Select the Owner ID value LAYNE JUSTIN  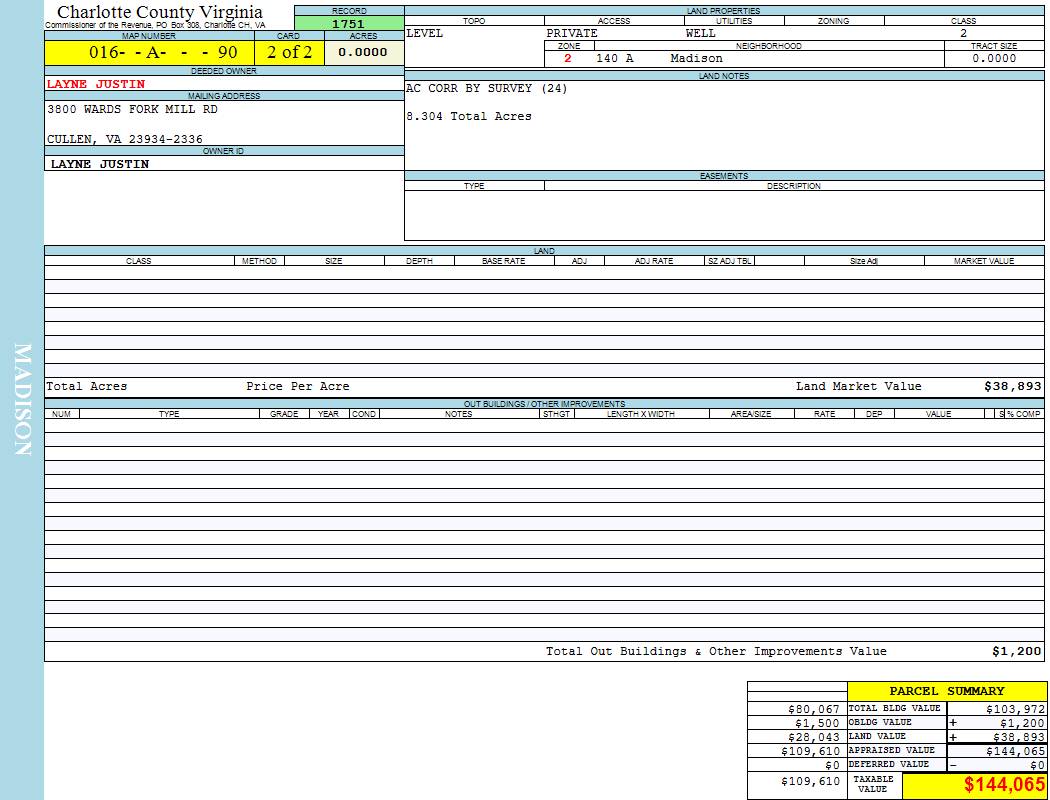(x=100, y=164)
